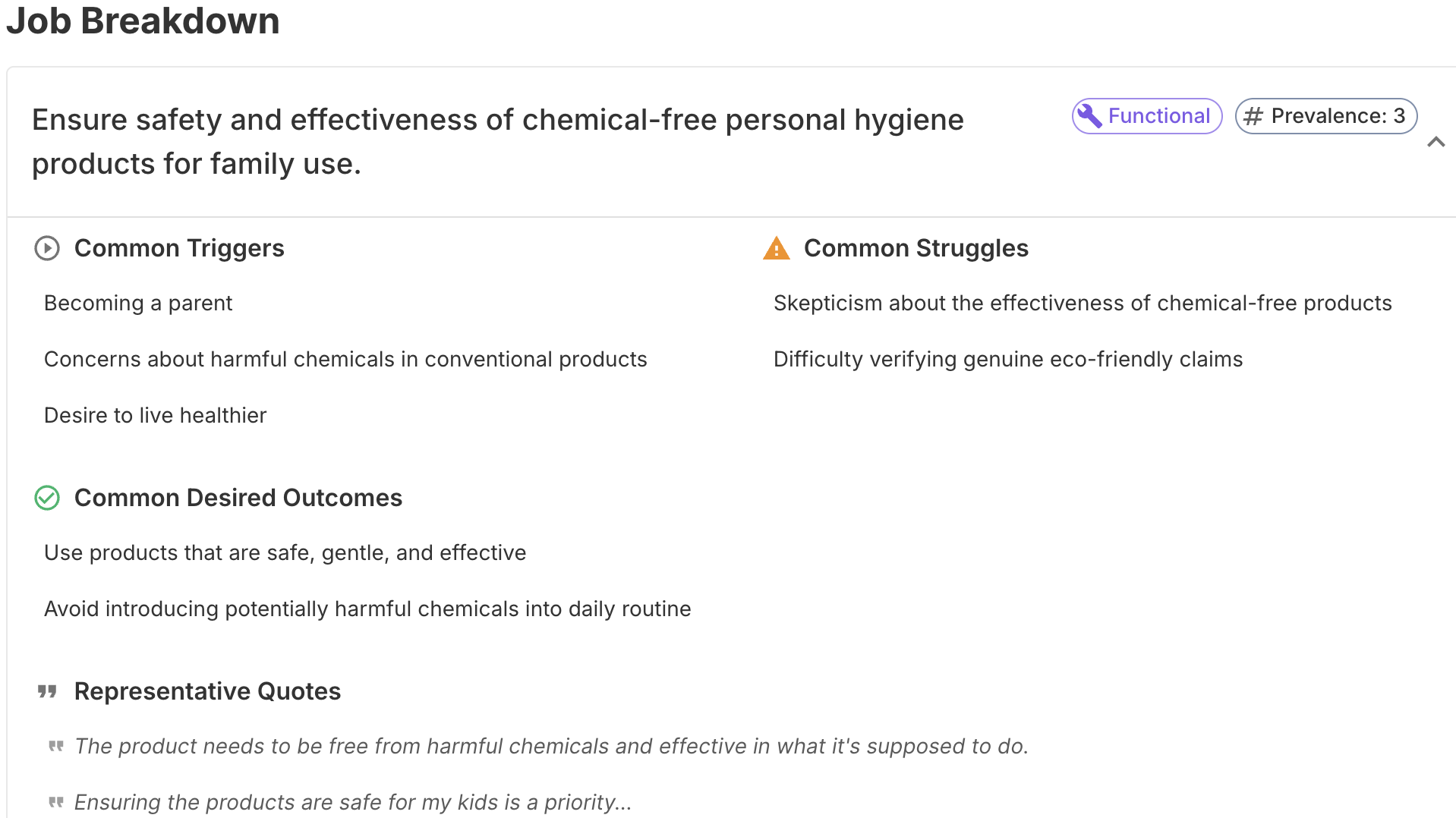Click the skepticism about effectiveness struggle
The width and height of the screenshot is (1456, 818).
coord(1083,303)
